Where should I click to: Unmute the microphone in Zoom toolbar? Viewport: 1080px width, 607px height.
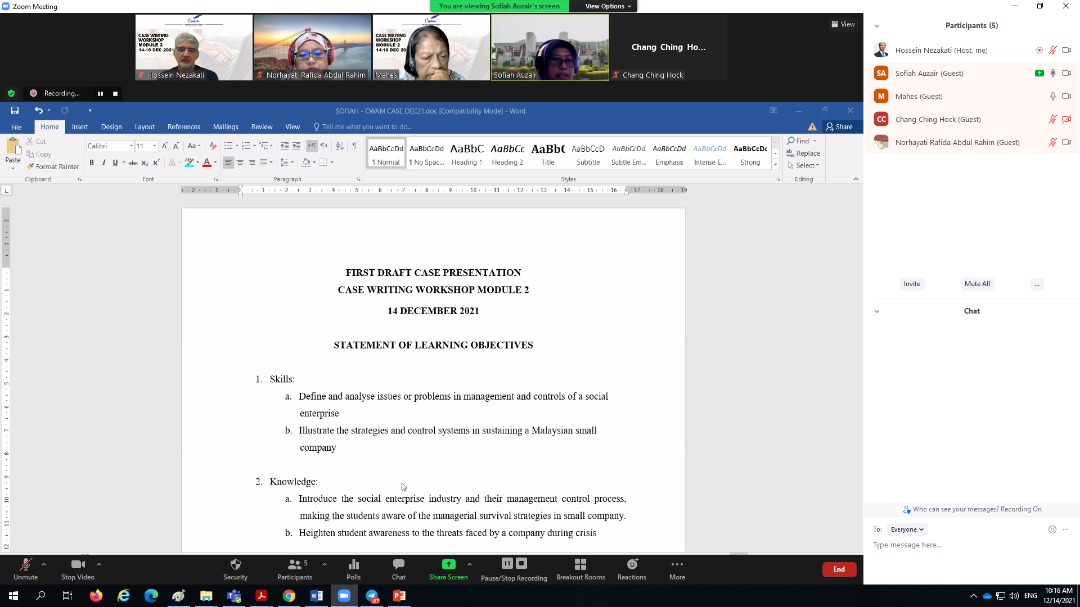pos(25,568)
